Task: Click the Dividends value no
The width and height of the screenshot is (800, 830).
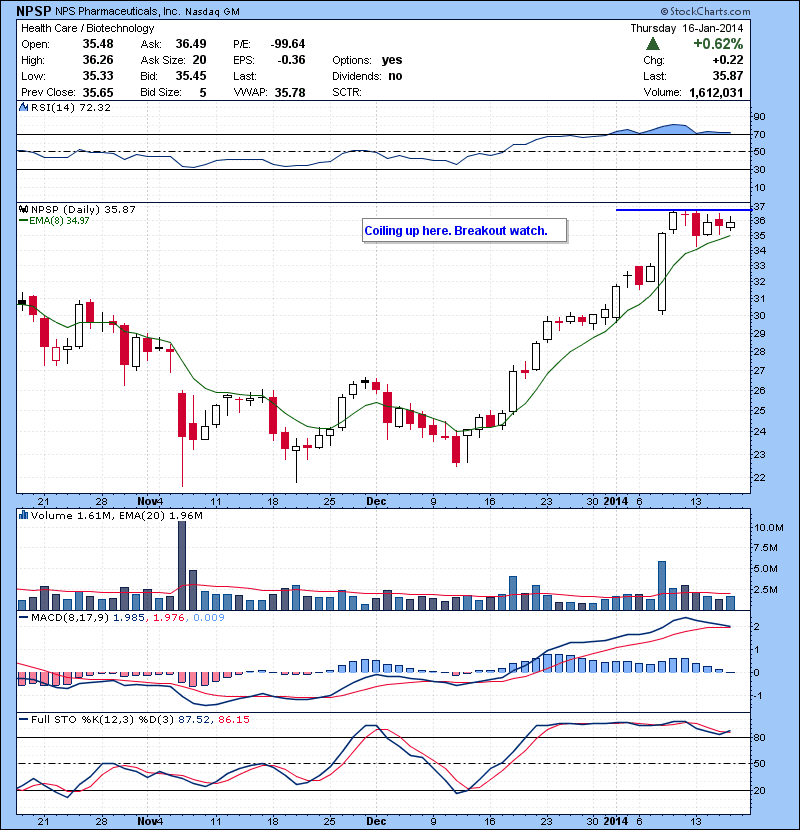Action: [x=395, y=76]
